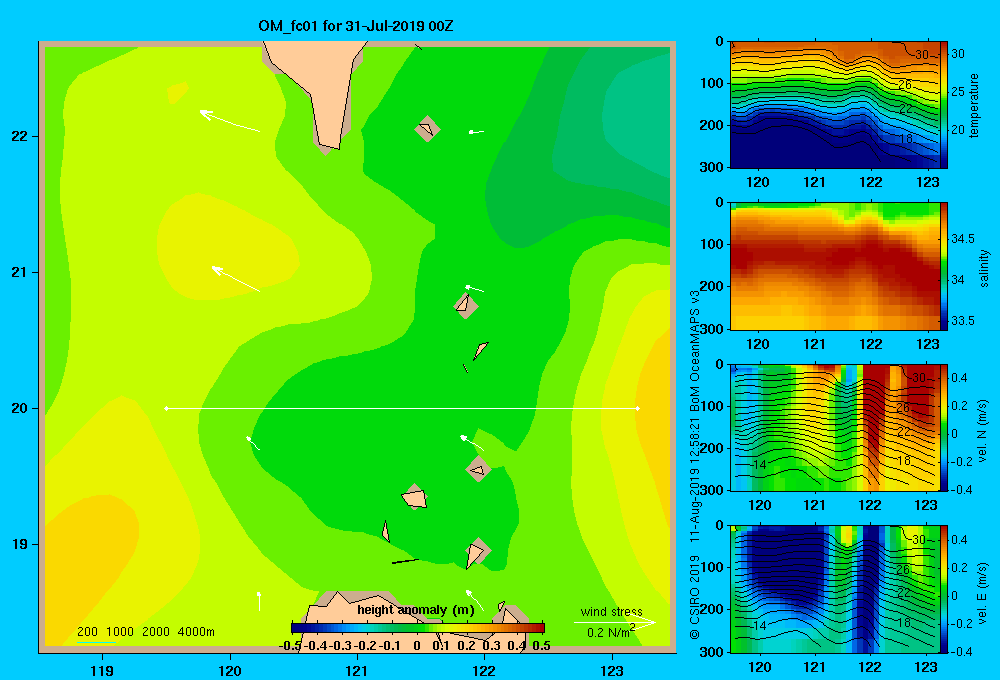Viewport: 1000px width, 680px height.
Task: Click the wind stress reference arrow in legend
Action: click(x=615, y=622)
